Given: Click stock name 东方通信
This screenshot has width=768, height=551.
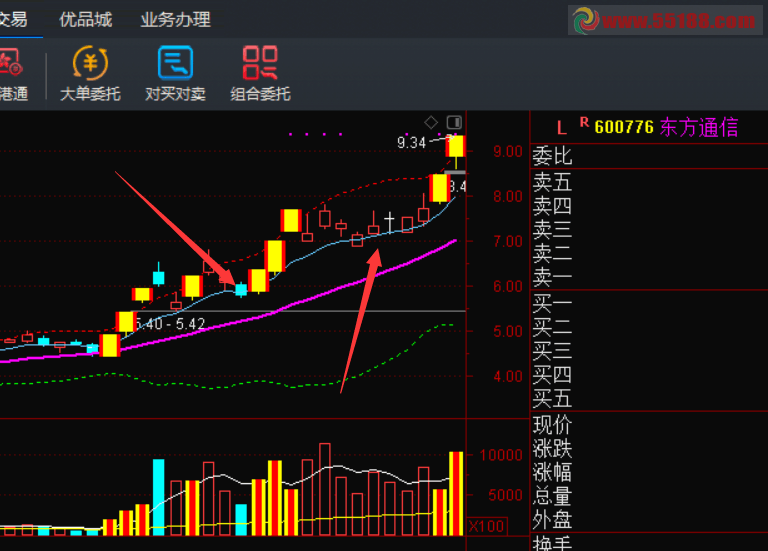Looking at the screenshot, I should [x=699, y=127].
